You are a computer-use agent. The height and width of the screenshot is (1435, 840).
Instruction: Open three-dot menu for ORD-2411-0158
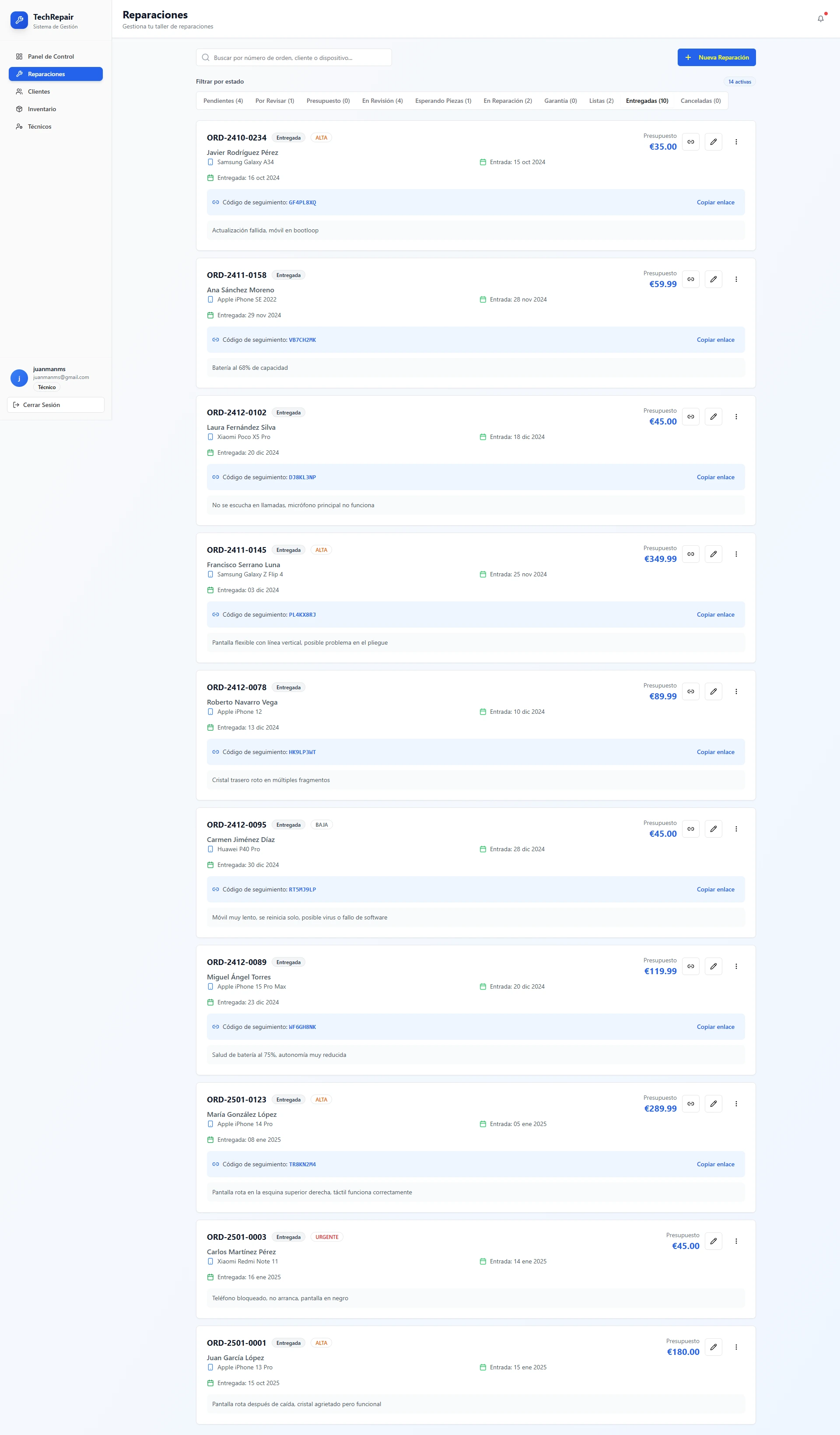coord(736,279)
